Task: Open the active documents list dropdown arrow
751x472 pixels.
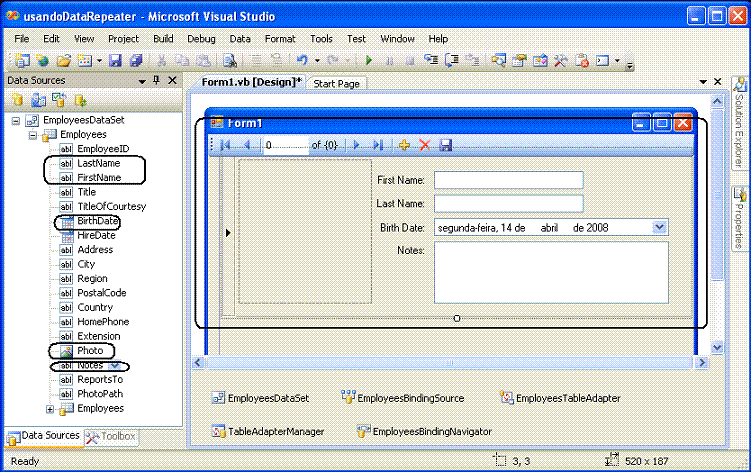Action: click(703, 82)
